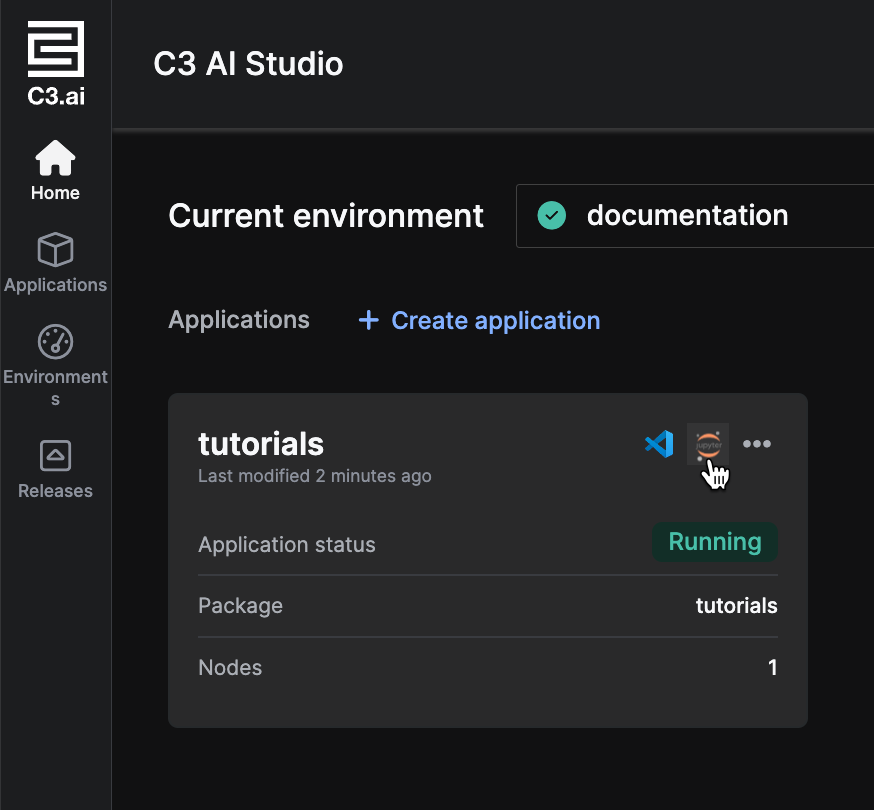Open Environments via the gauge icon
The image size is (874, 810).
pyautogui.click(x=55, y=342)
